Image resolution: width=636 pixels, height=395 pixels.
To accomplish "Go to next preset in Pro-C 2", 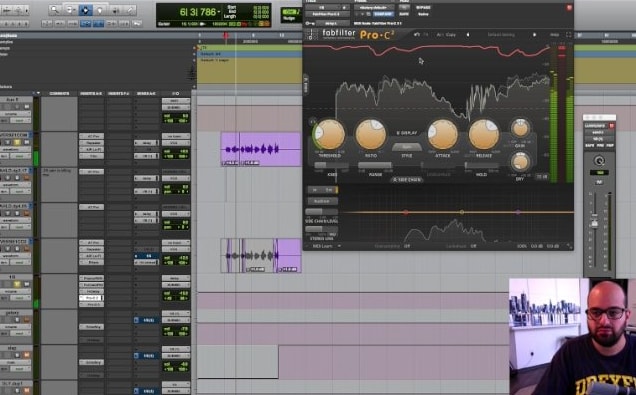I will [x=534, y=35].
